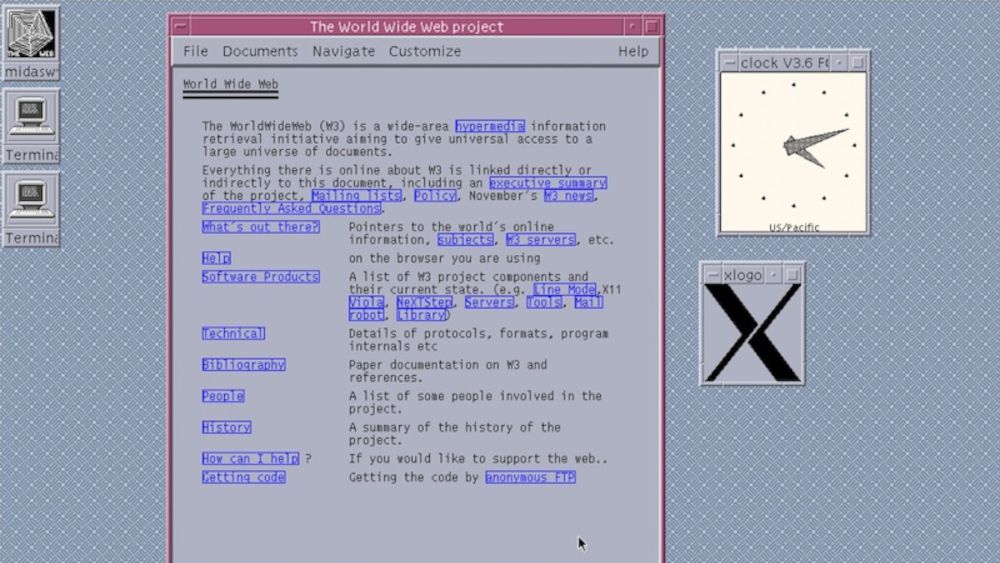
Task: Click the What's out there? link
Action: pyautogui.click(x=261, y=227)
